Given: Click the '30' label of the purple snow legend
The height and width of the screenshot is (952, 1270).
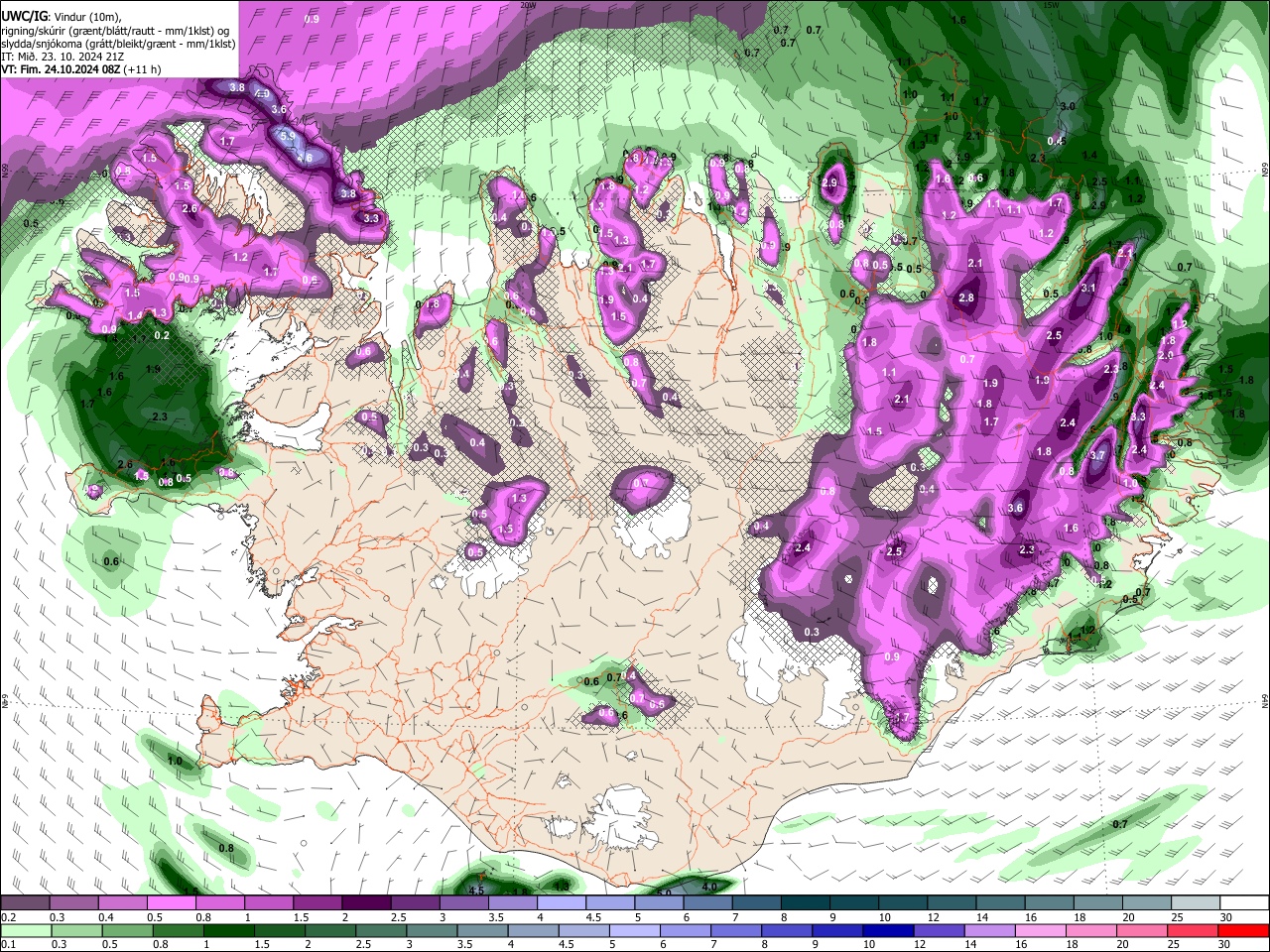Looking at the screenshot, I should click(x=1225, y=916).
